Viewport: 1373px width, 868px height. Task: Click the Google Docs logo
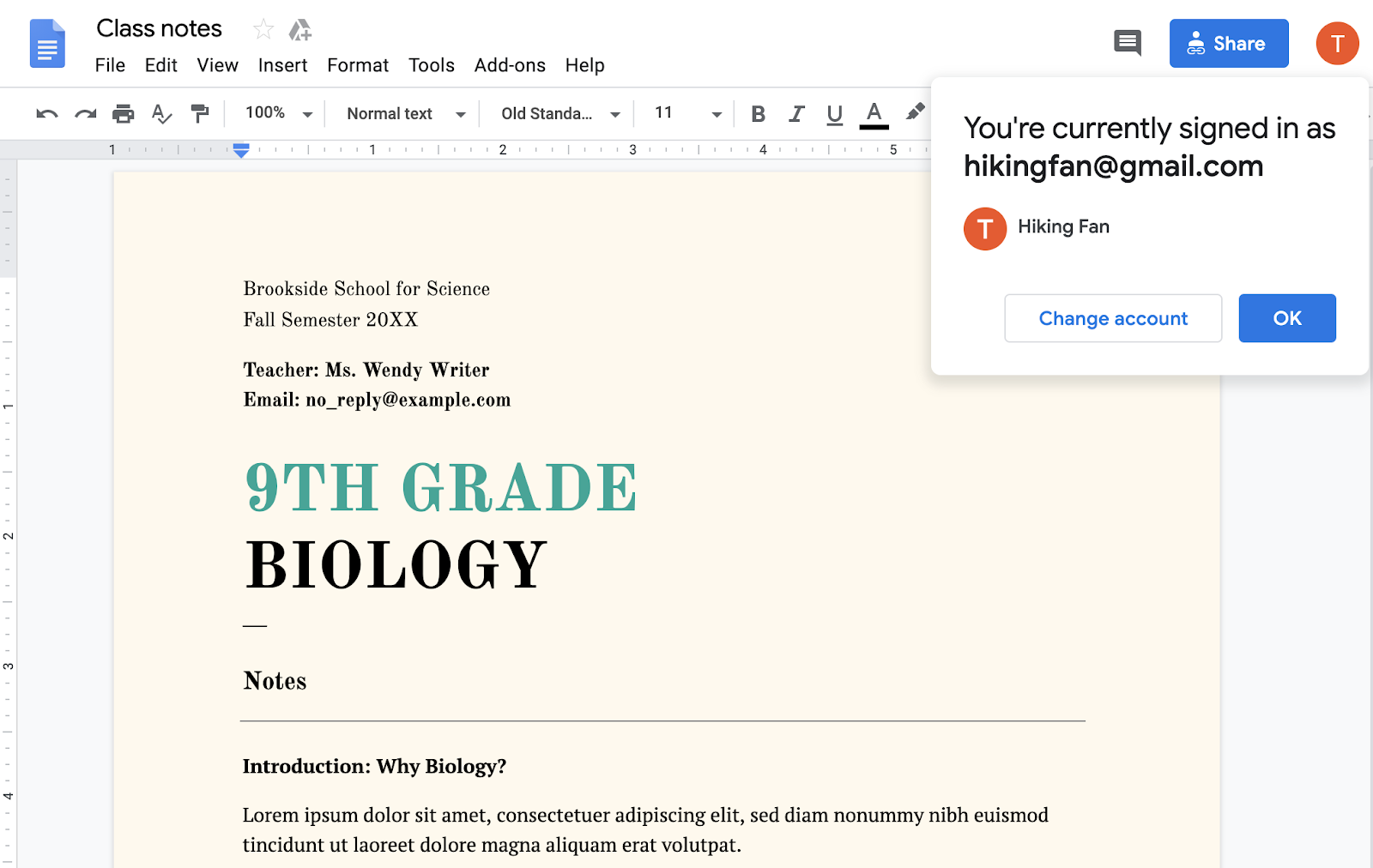coord(47,43)
